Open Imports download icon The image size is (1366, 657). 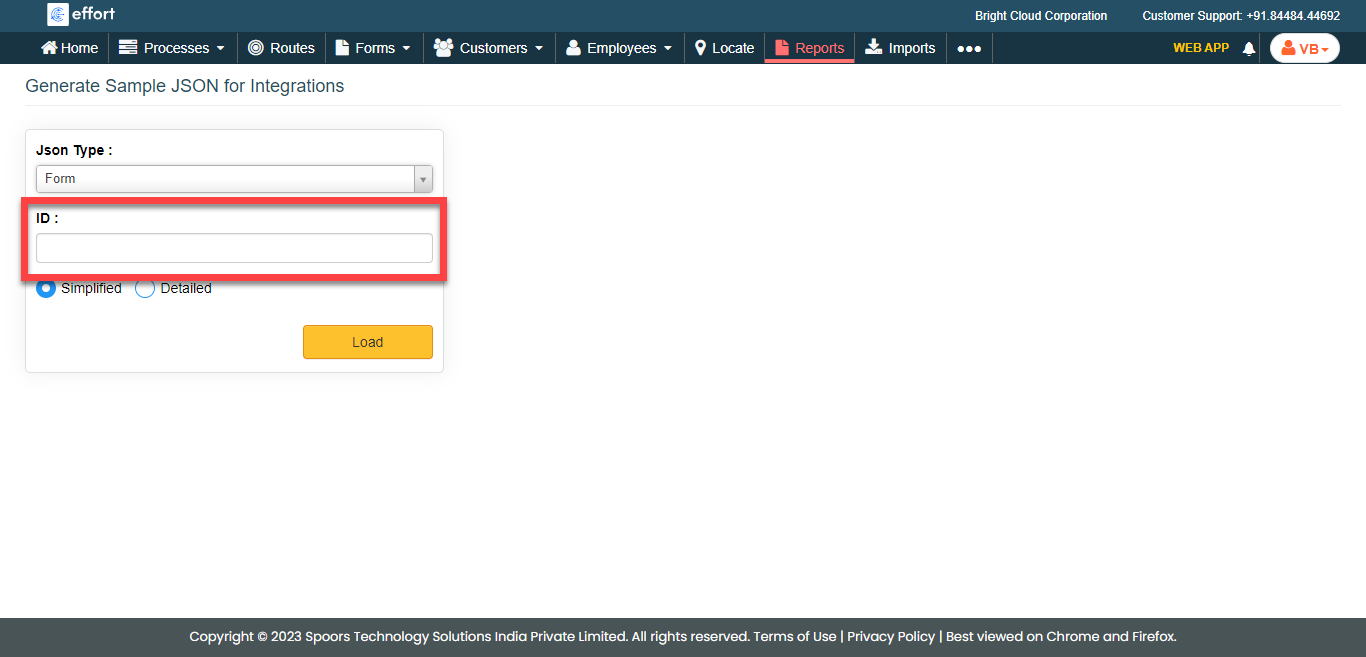click(874, 47)
